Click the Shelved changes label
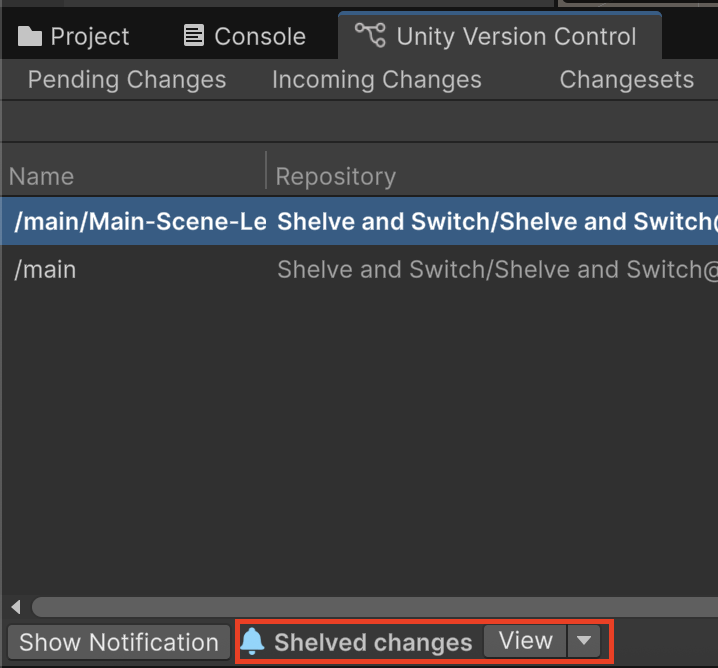The image size is (718, 668). click(372, 642)
